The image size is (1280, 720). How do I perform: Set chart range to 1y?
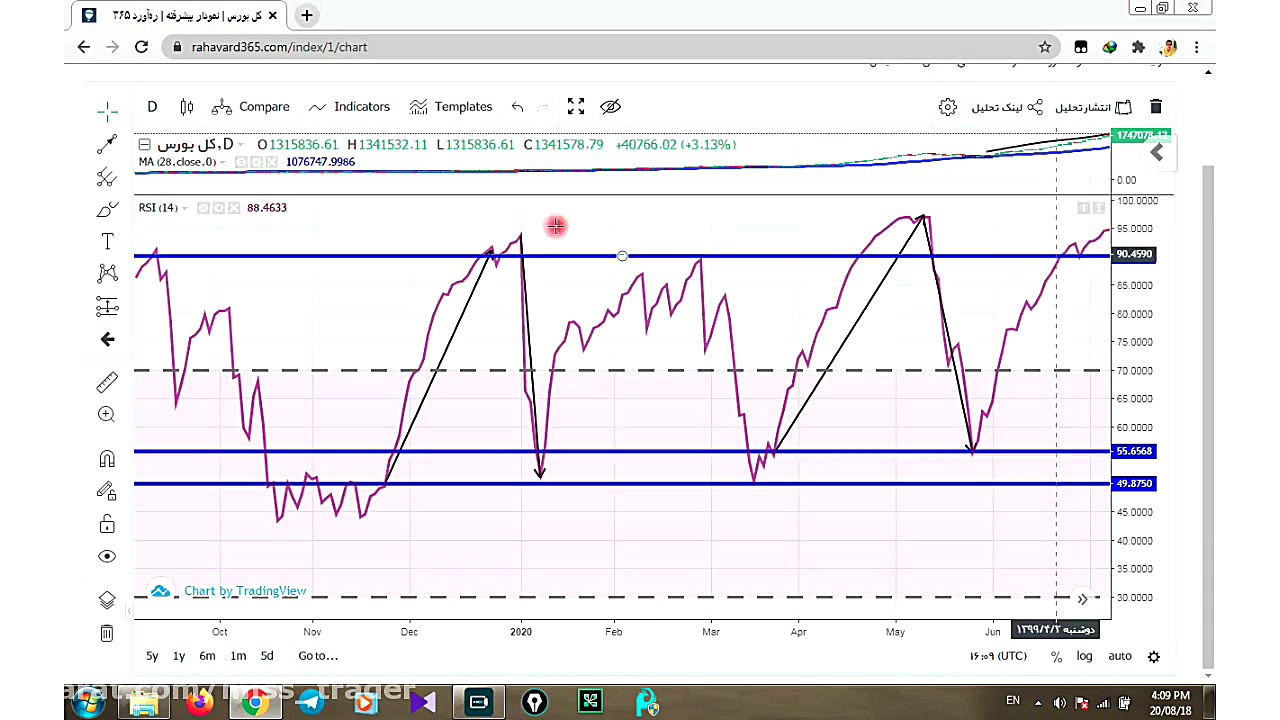coord(179,656)
